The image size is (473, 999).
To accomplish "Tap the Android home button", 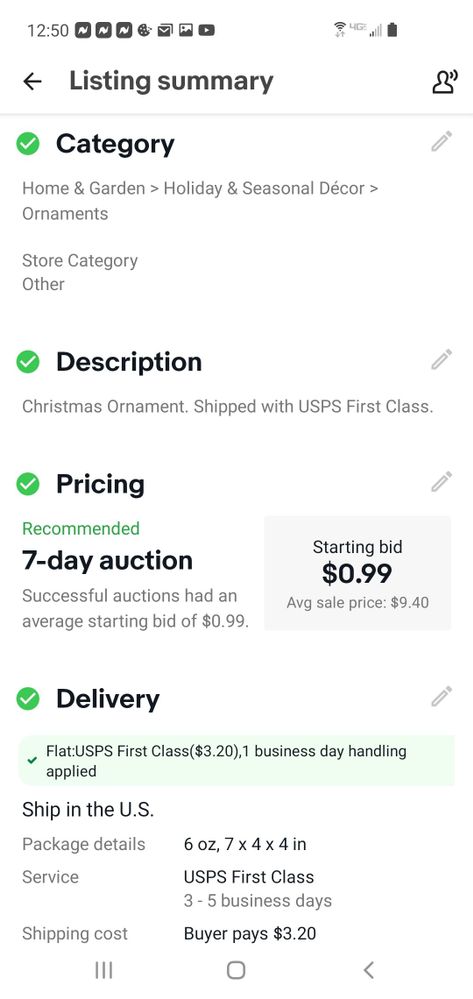I will [236, 970].
